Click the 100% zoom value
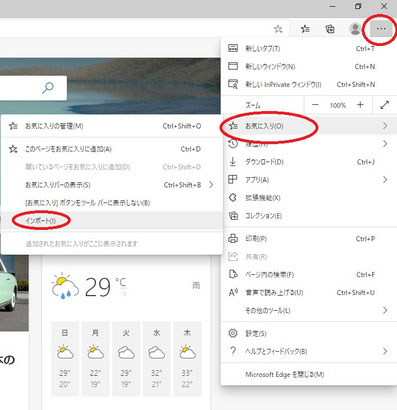This screenshot has height=410, width=397. pyautogui.click(x=338, y=105)
